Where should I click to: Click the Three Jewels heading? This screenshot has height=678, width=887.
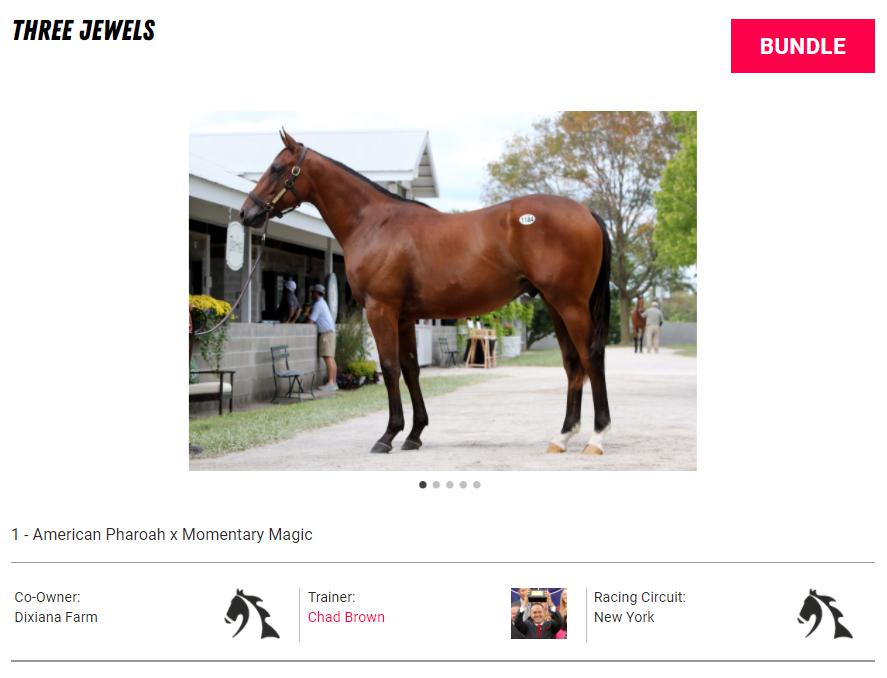84,31
